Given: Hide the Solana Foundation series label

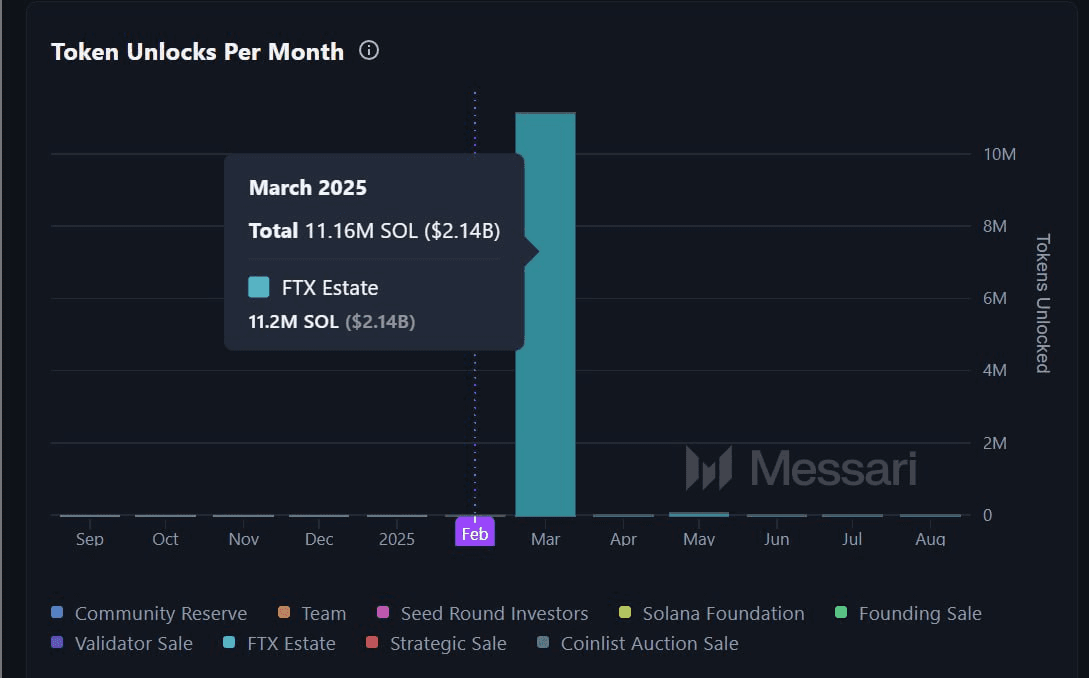Looking at the screenshot, I should [x=724, y=613].
